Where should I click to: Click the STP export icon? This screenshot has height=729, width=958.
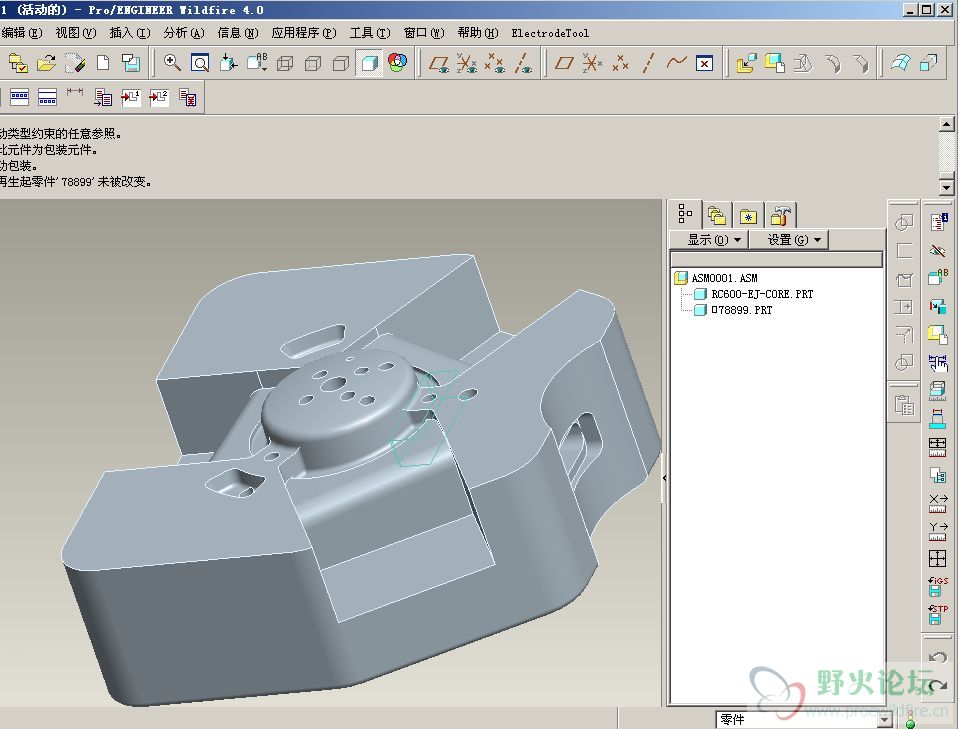(x=938, y=614)
